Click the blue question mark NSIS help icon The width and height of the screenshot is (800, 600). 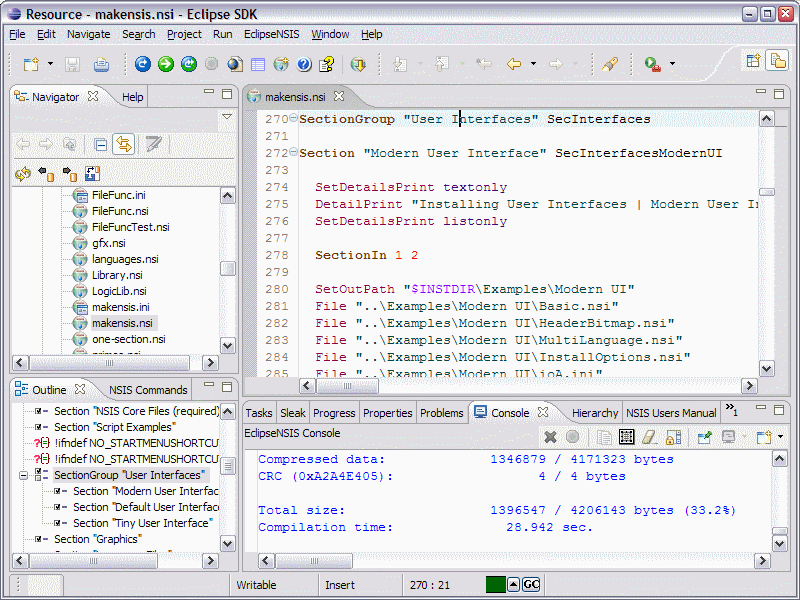[304, 64]
